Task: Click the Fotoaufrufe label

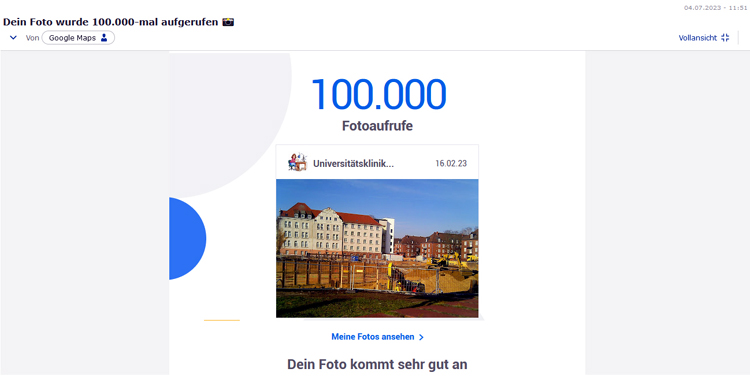Action: tap(377, 126)
